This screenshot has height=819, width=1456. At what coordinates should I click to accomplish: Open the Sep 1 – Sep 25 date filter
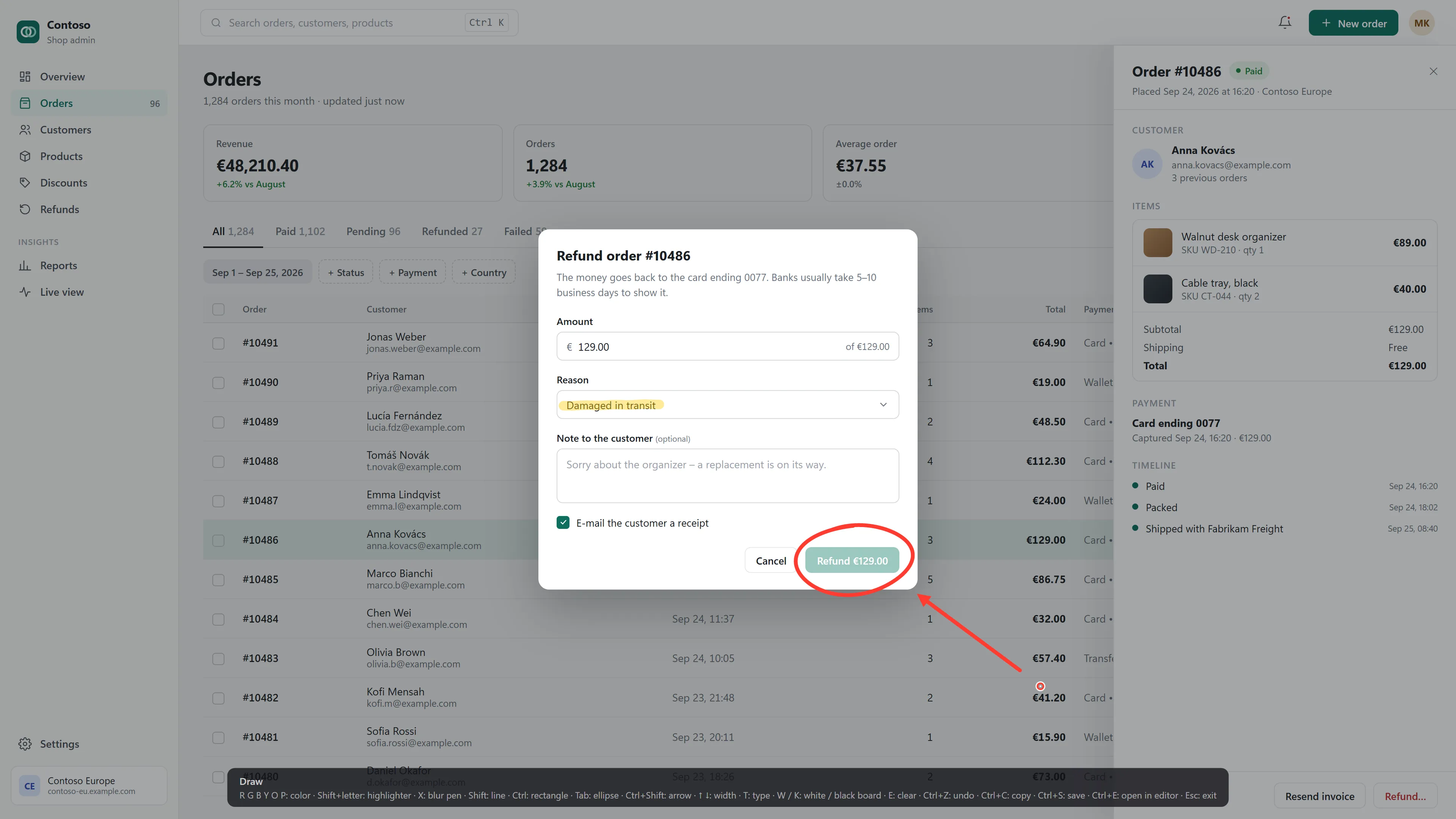click(x=257, y=272)
